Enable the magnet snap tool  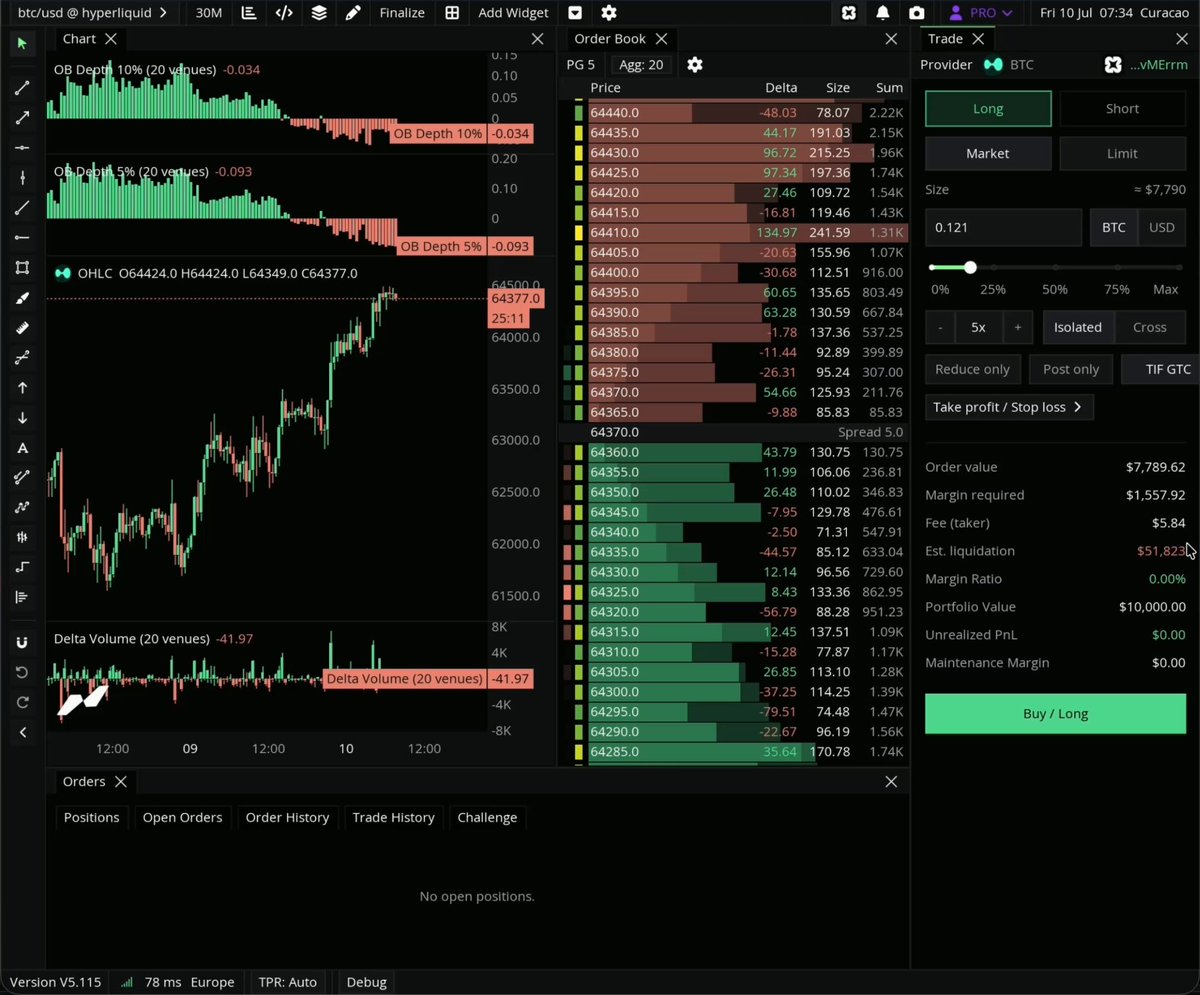click(22, 642)
